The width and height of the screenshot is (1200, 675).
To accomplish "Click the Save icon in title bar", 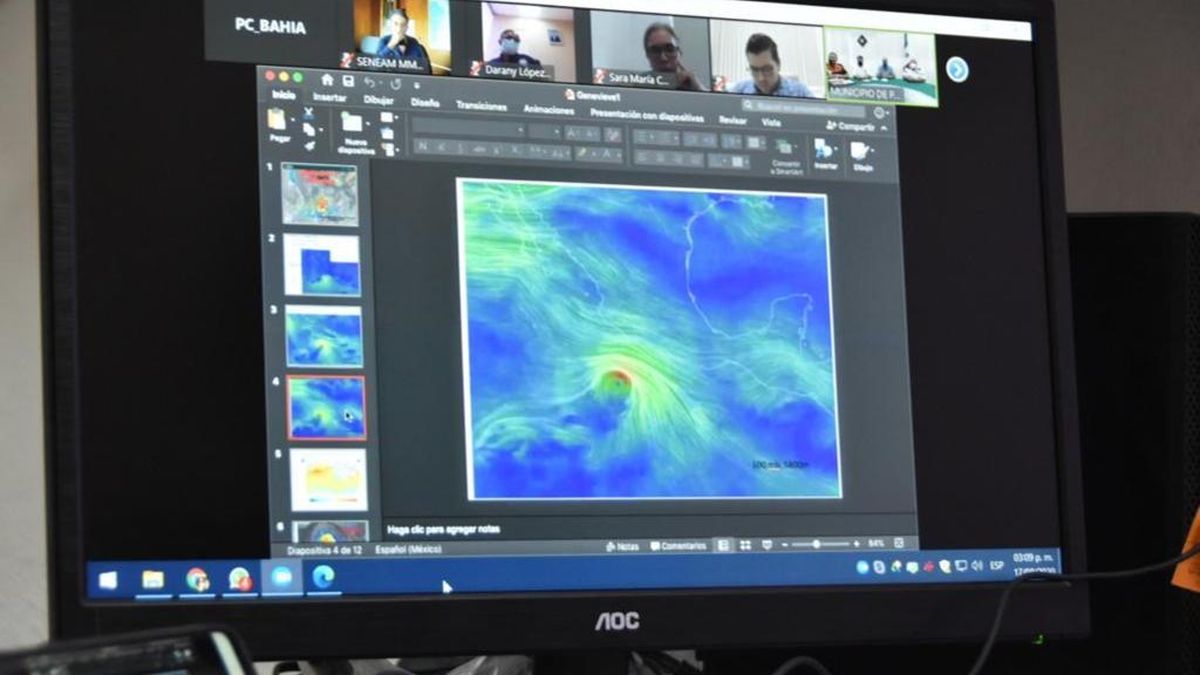I will [347, 81].
